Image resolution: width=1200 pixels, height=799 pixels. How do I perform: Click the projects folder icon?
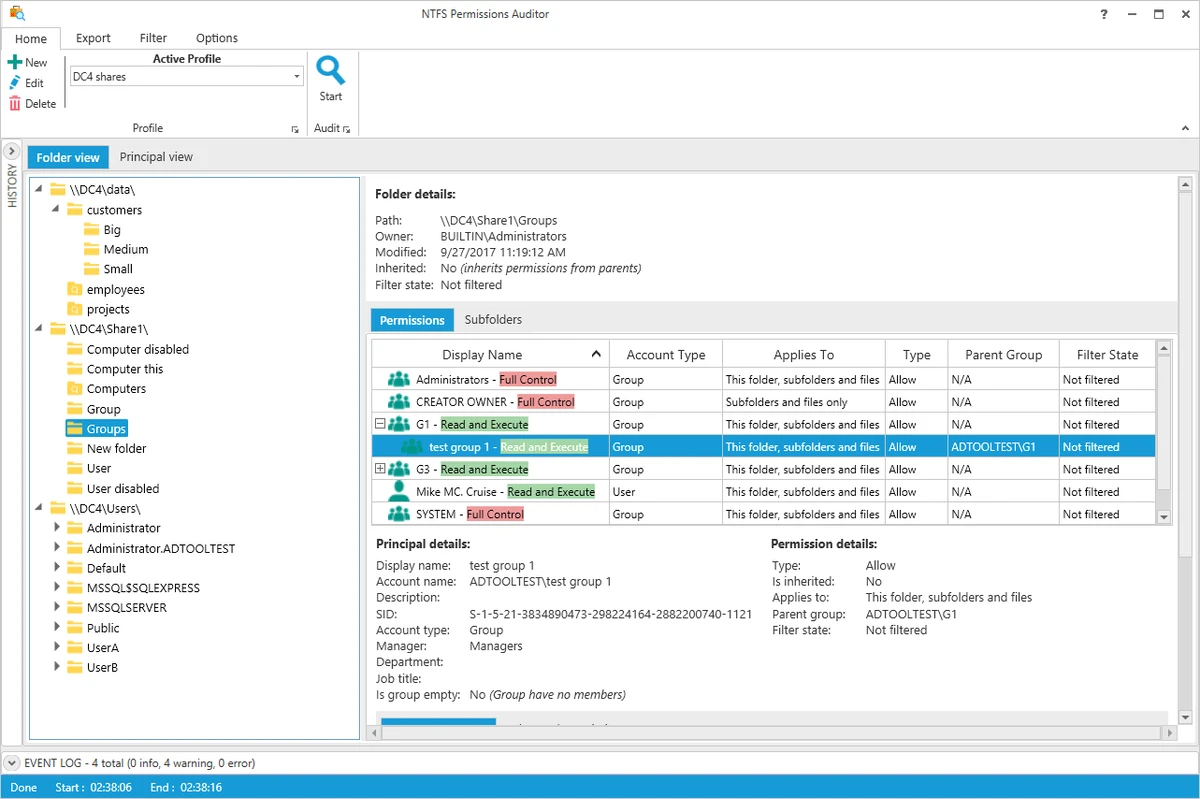pos(75,309)
